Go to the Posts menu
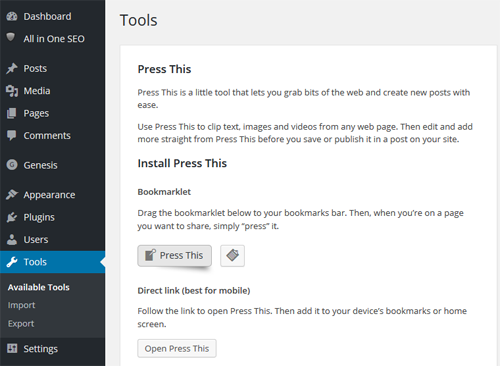This screenshot has height=366, width=500. [35, 68]
